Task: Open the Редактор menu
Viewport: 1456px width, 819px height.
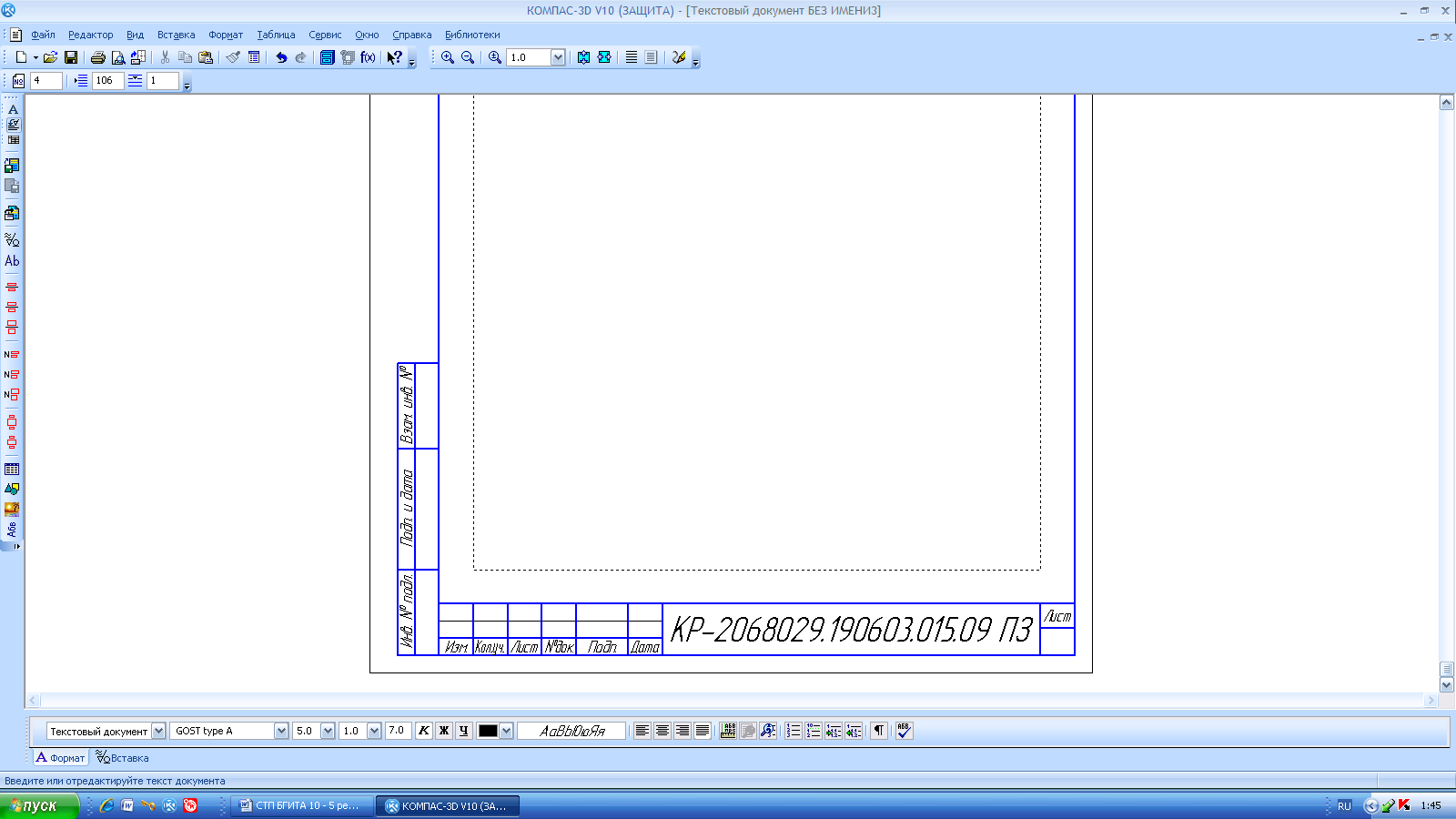Action: 91,35
